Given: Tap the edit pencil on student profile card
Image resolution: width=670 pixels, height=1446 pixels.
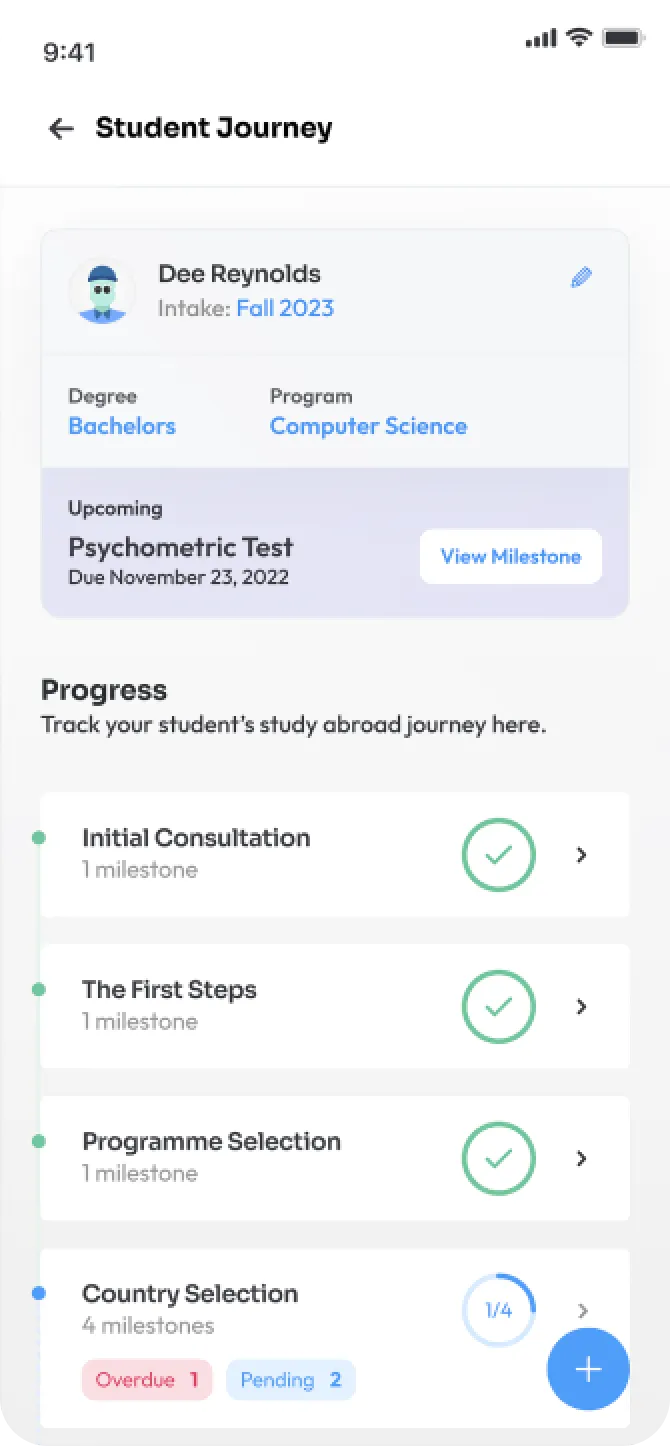Looking at the screenshot, I should (x=581, y=277).
